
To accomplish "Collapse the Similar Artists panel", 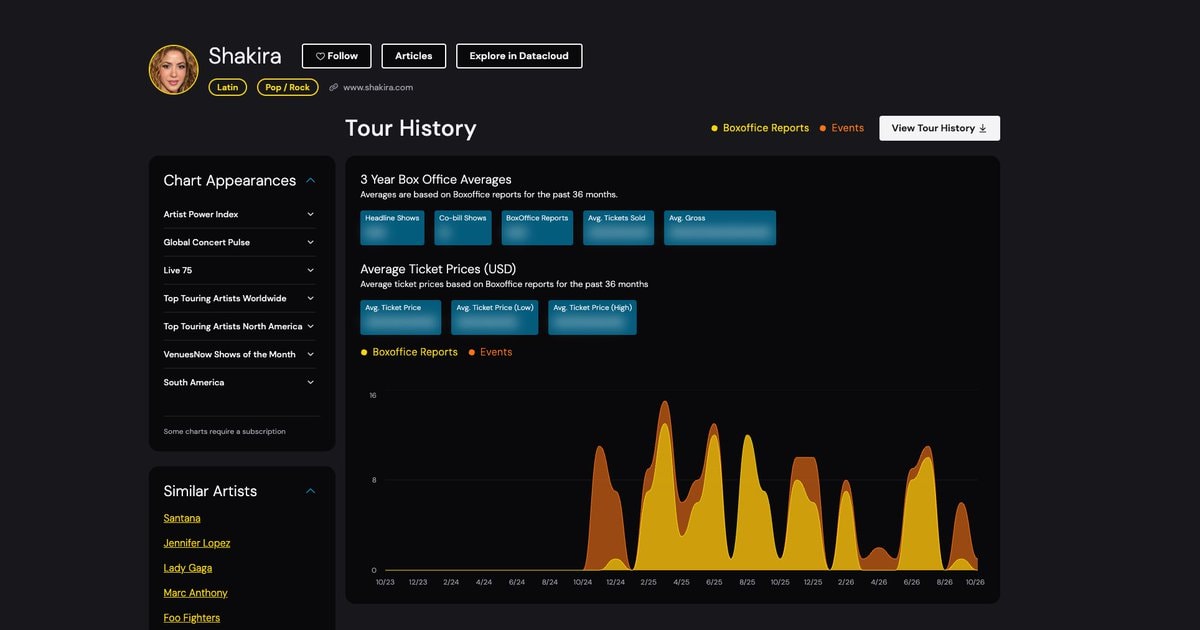I will pos(311,491).
